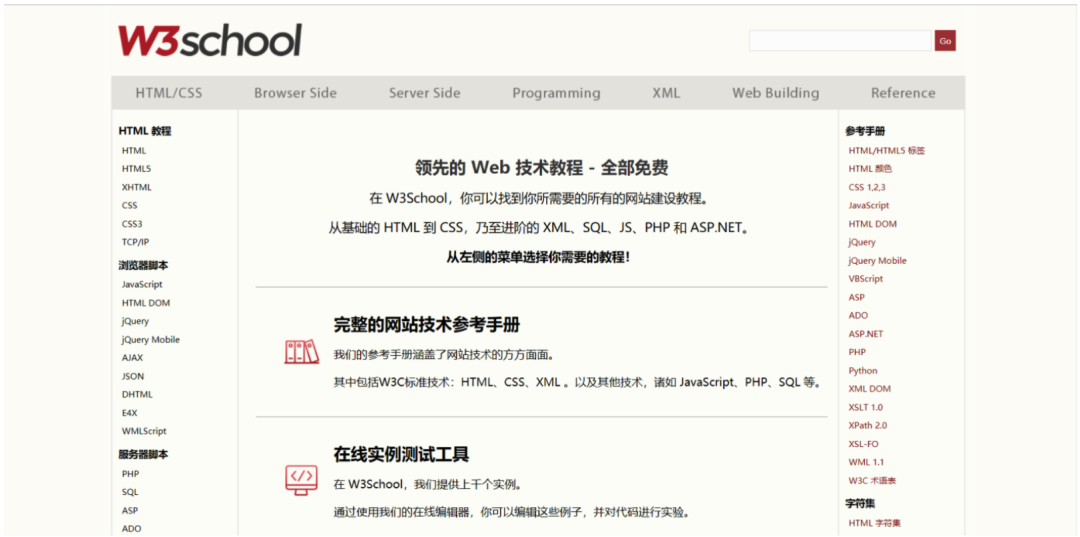Open HTML/HTML5 标签 reference link

point(886,150)
